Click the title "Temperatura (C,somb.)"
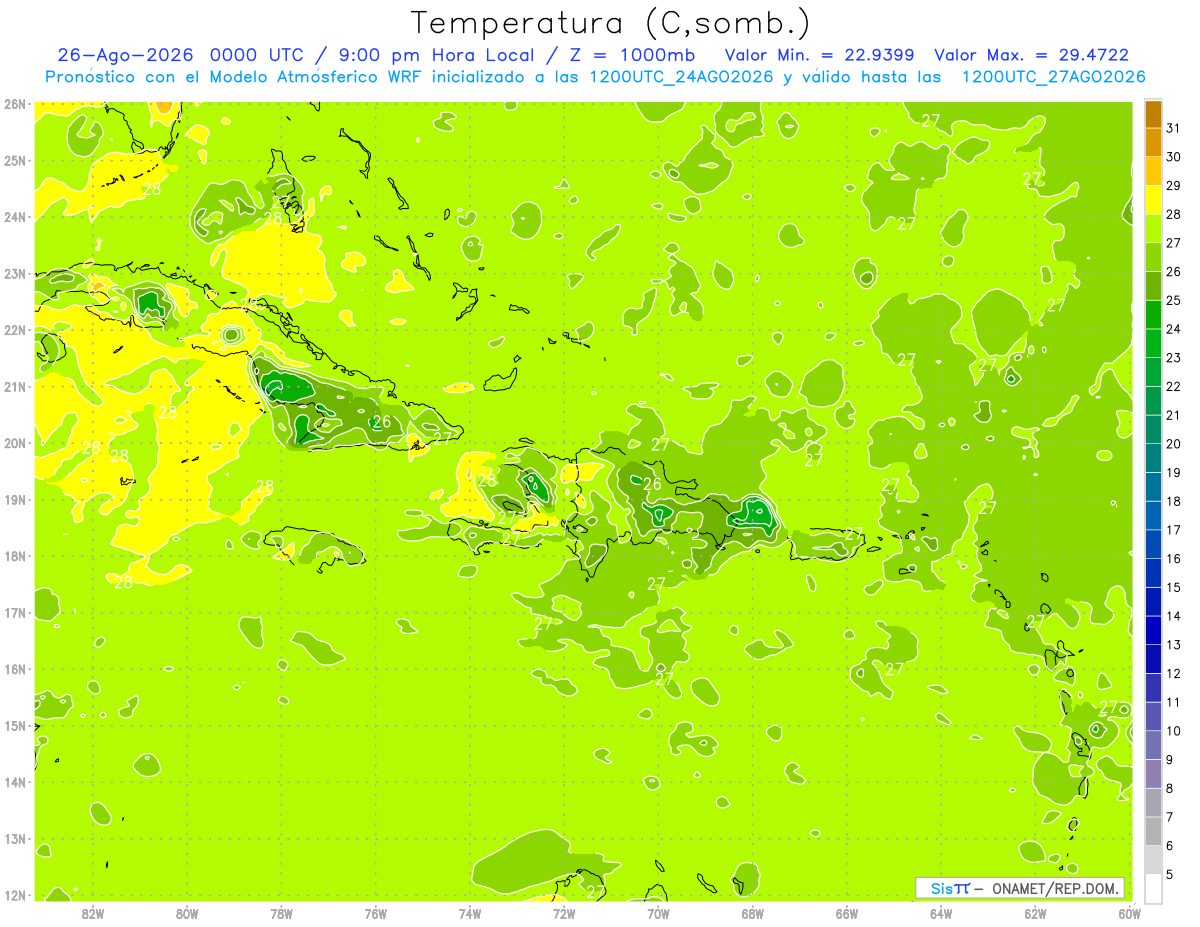This screenshot has width=1200, height=927. [x=611, y=23]
